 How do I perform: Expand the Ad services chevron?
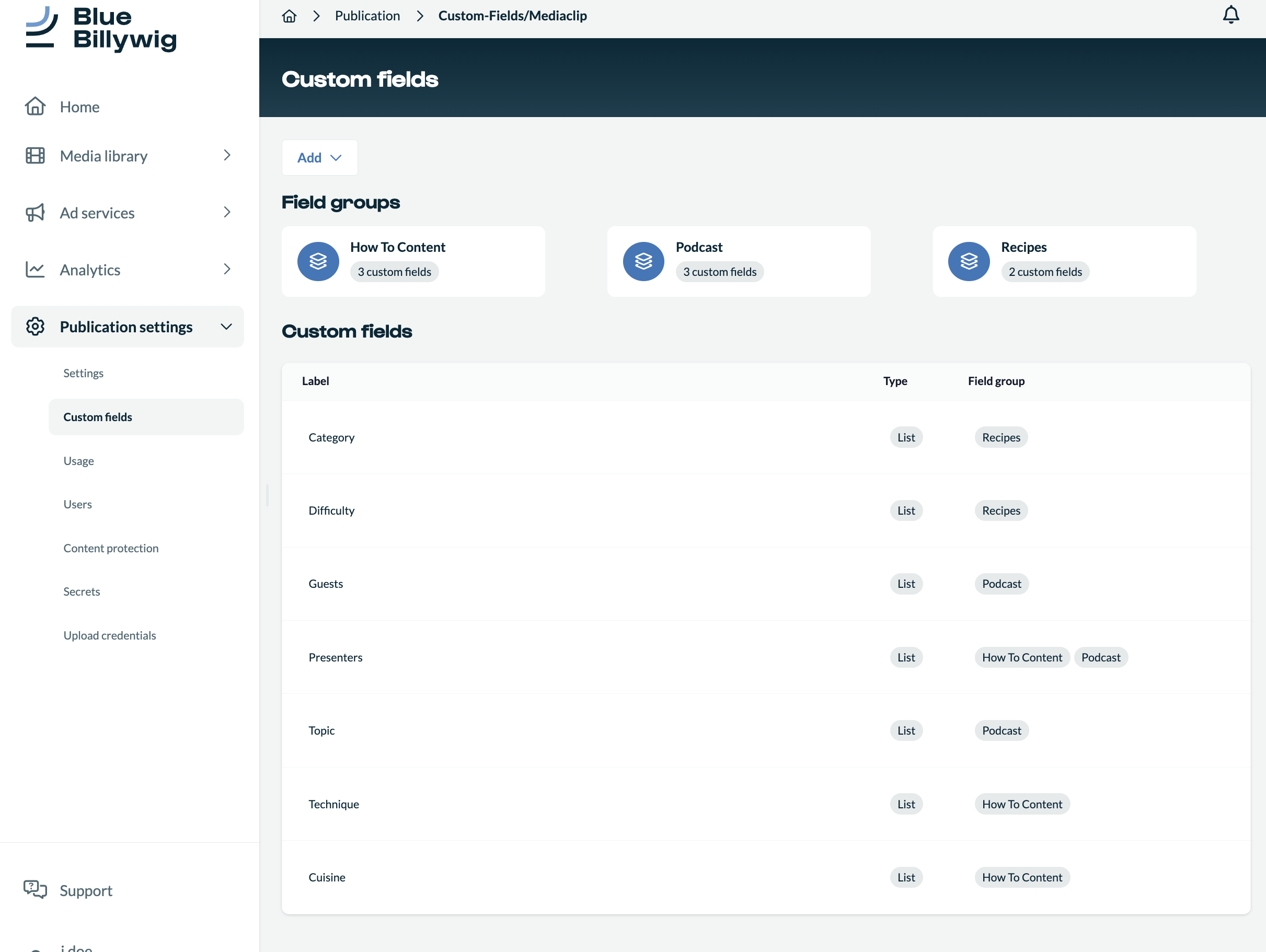tap(227, 212)
